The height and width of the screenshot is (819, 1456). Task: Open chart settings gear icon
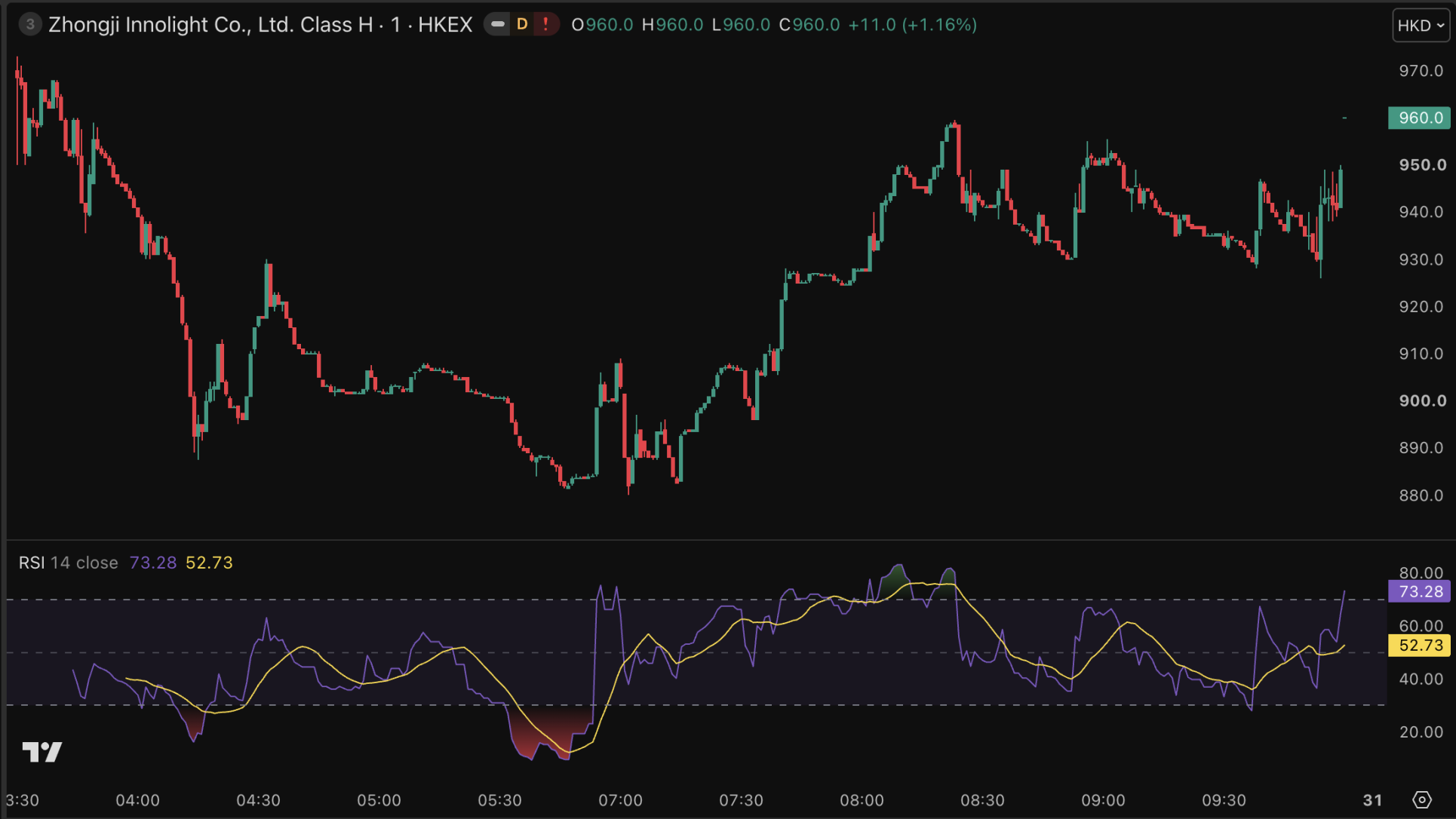pyautogui.click(x=1421, y=799)
